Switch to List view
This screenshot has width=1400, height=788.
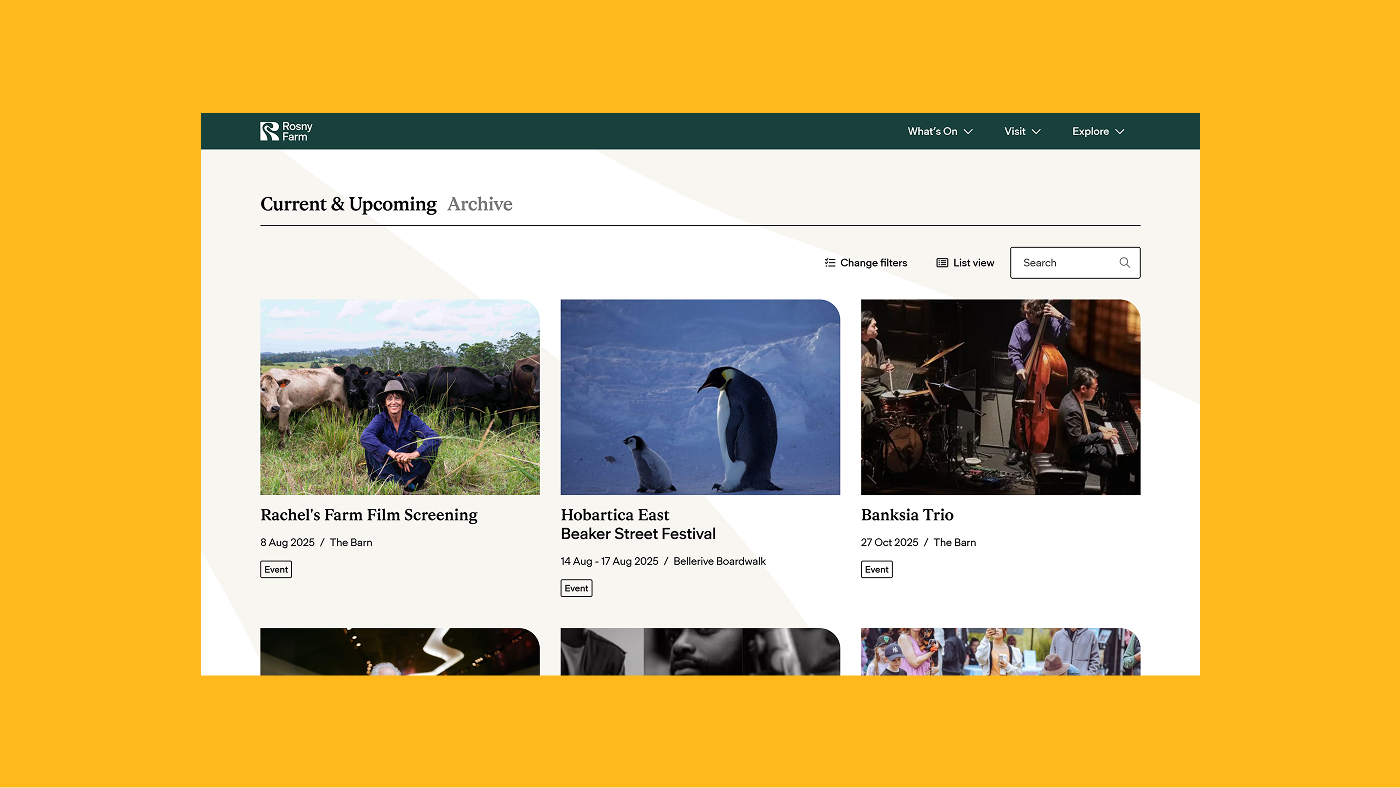965,263
